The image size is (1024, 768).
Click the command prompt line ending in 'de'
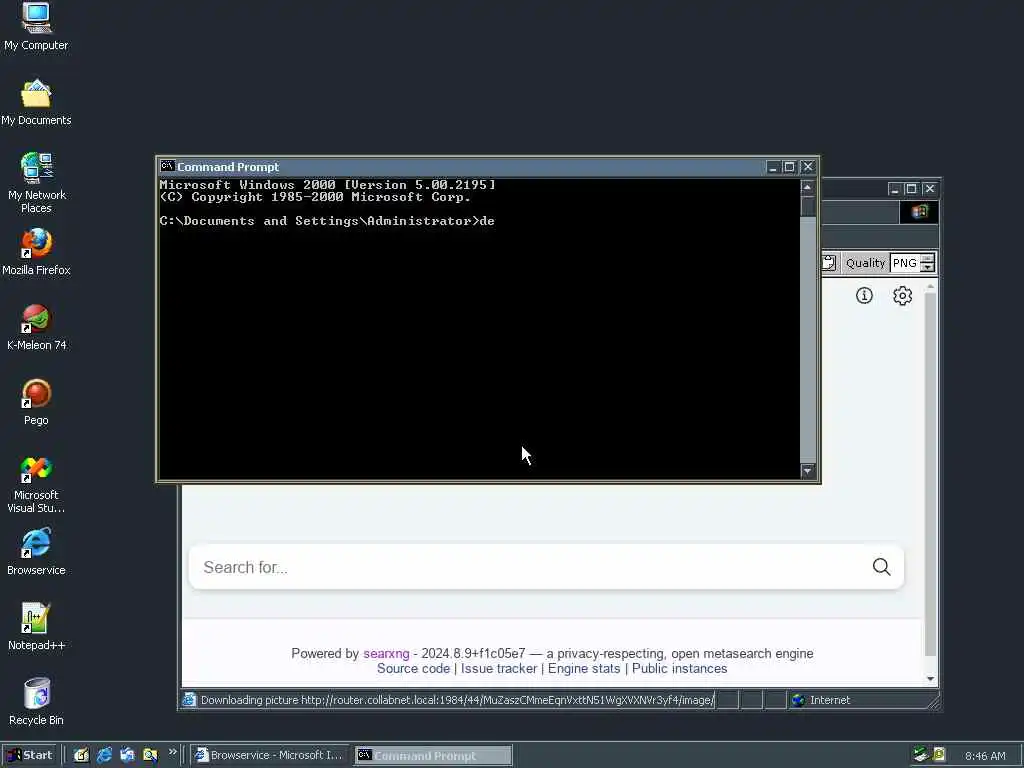(x=327, y=221)
